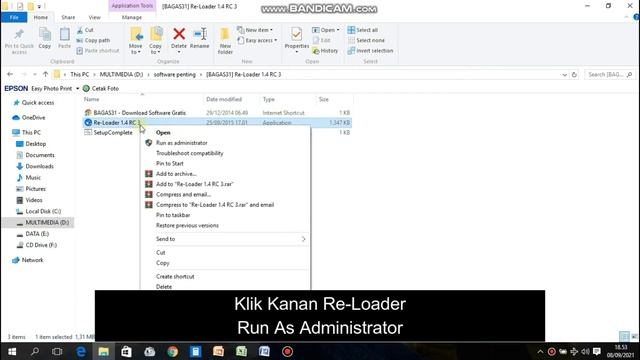Select Troubleshoot compatibility menu item

[189, 153]
